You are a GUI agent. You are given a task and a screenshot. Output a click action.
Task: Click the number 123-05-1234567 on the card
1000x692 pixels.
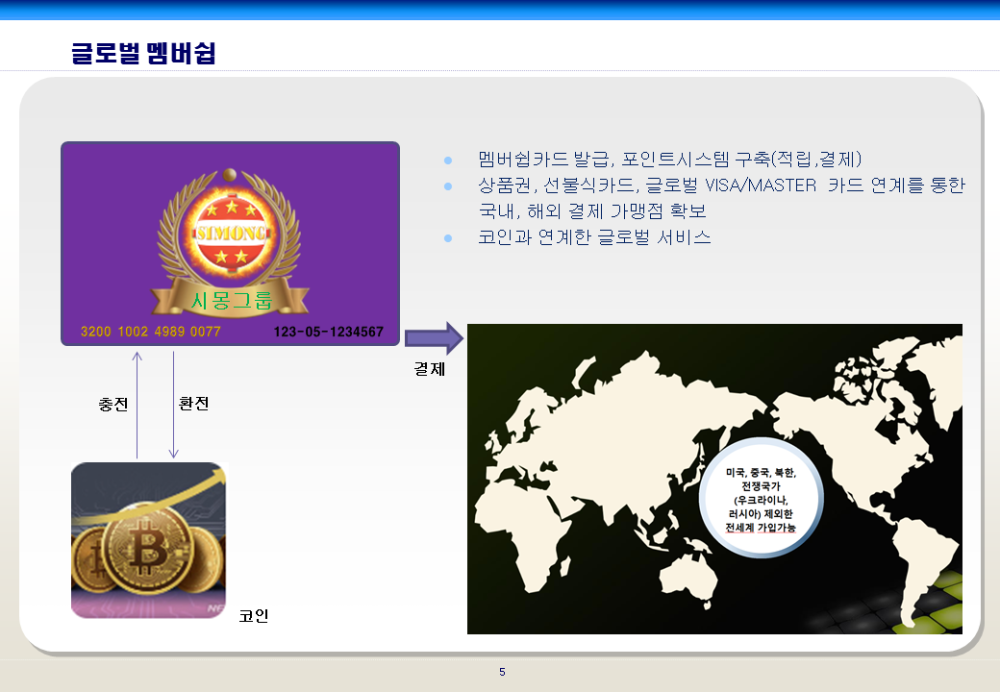[x=328, y=332]
